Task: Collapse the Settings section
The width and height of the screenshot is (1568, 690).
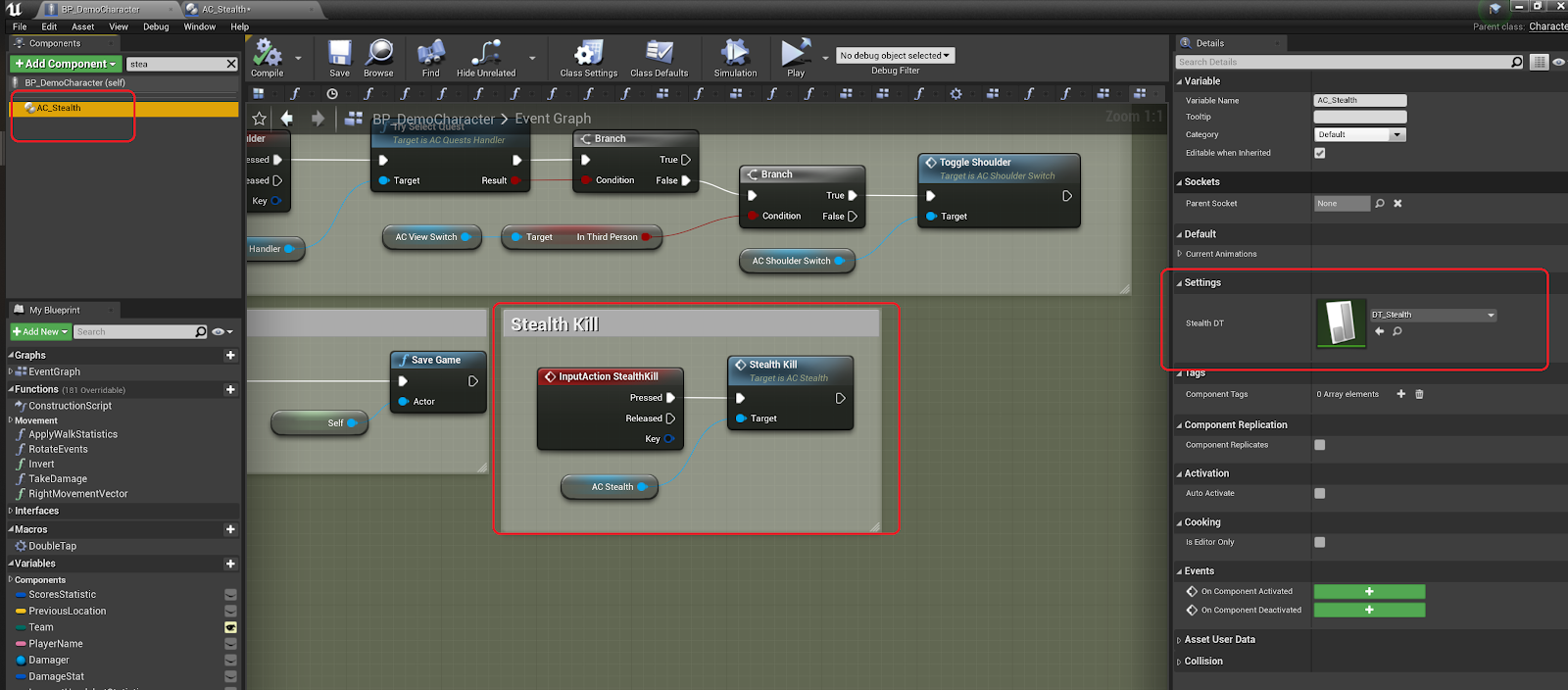Action: 1179,283
